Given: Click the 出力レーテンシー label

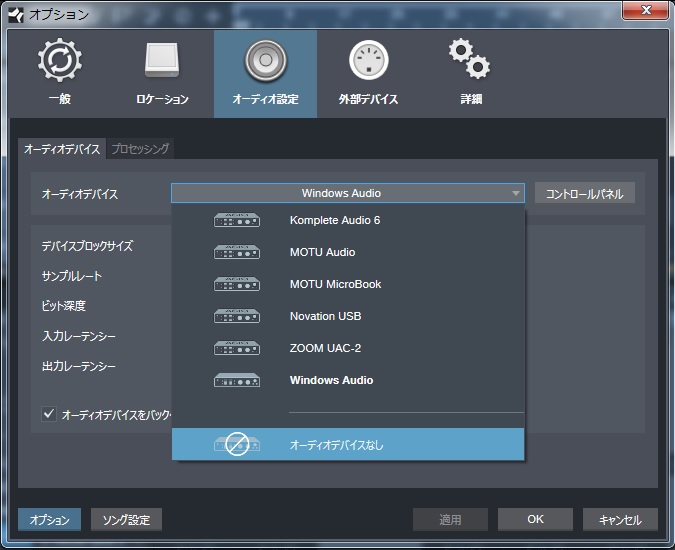Looking at the screenshot, I should pyautogui.click(x=79, y=366).
